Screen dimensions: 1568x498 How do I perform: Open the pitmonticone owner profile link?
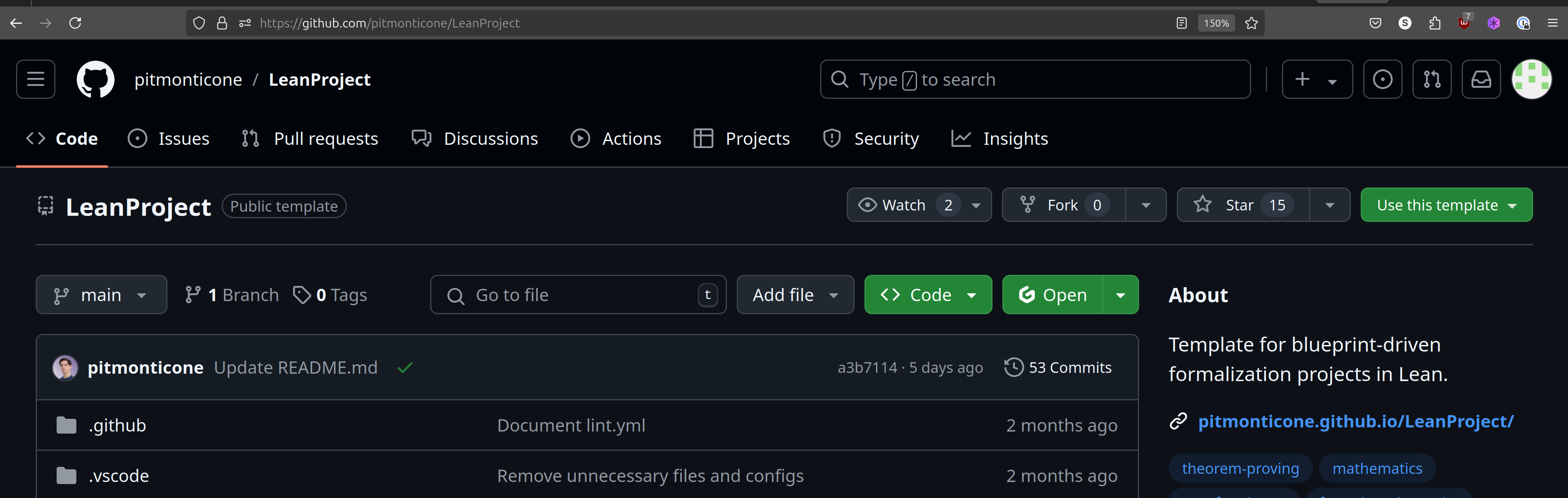pos(188,80)
